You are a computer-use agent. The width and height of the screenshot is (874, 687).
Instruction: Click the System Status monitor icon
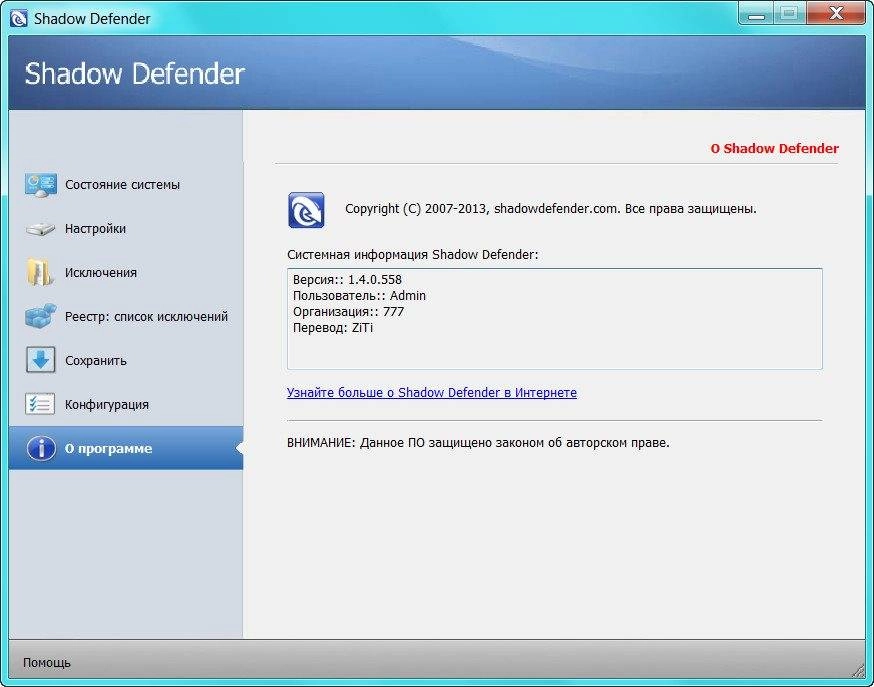pos(40,185)
